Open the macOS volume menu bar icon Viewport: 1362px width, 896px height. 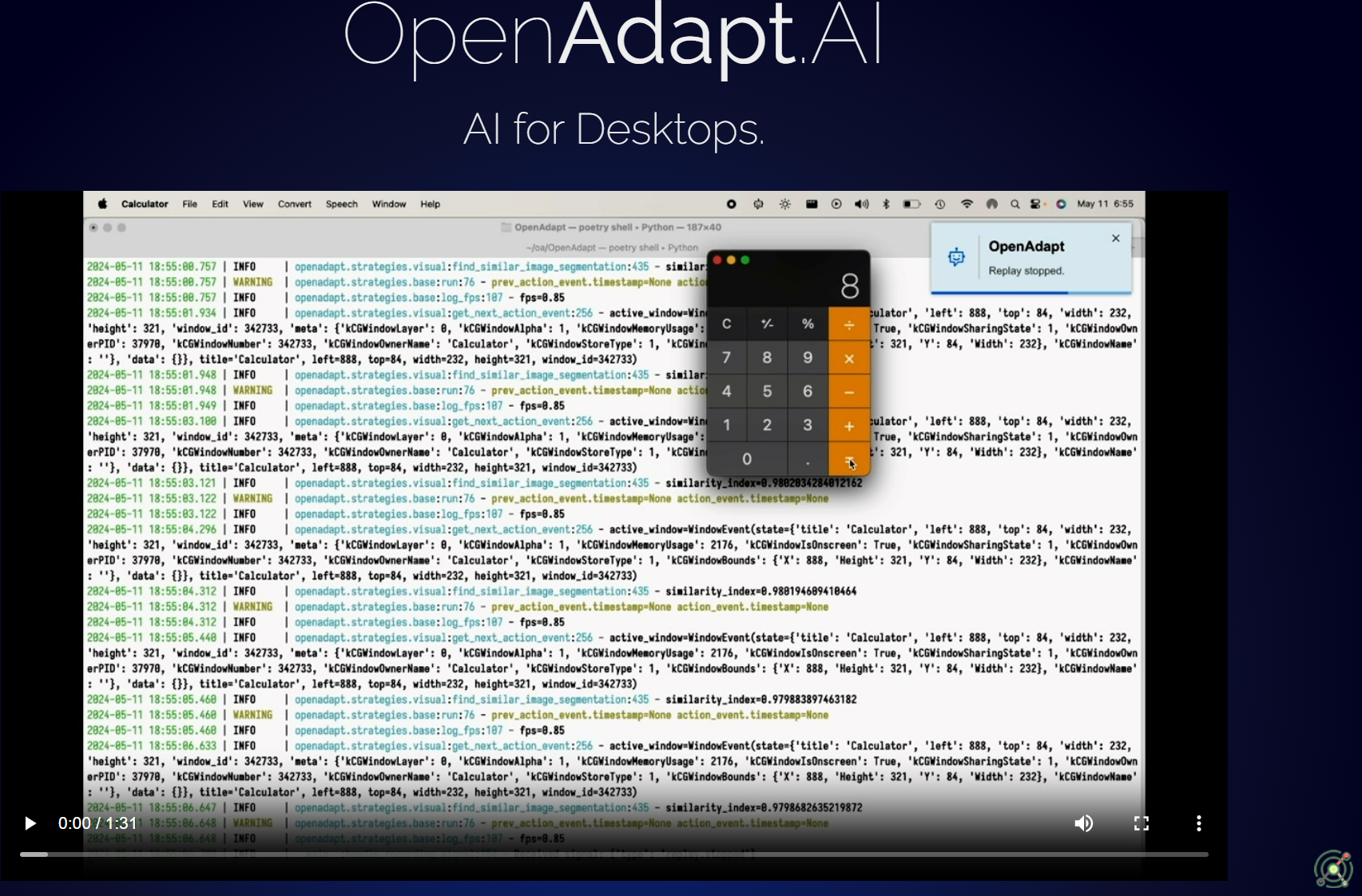861,204
